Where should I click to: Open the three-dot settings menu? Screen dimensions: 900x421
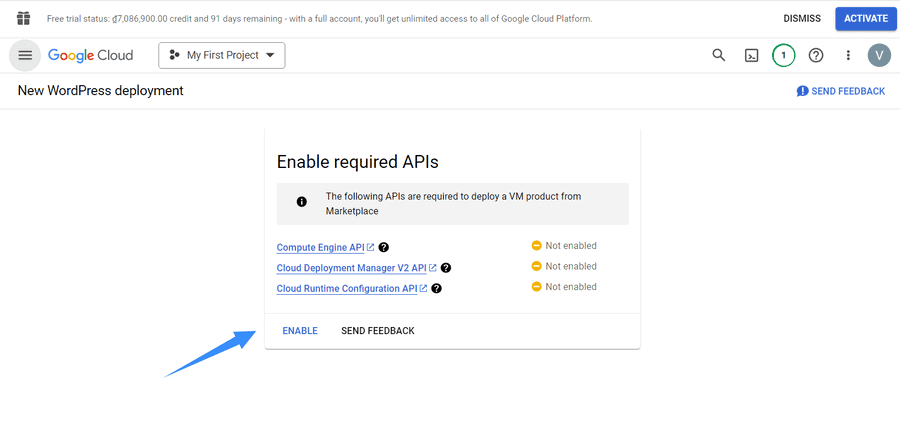(848, 55)
